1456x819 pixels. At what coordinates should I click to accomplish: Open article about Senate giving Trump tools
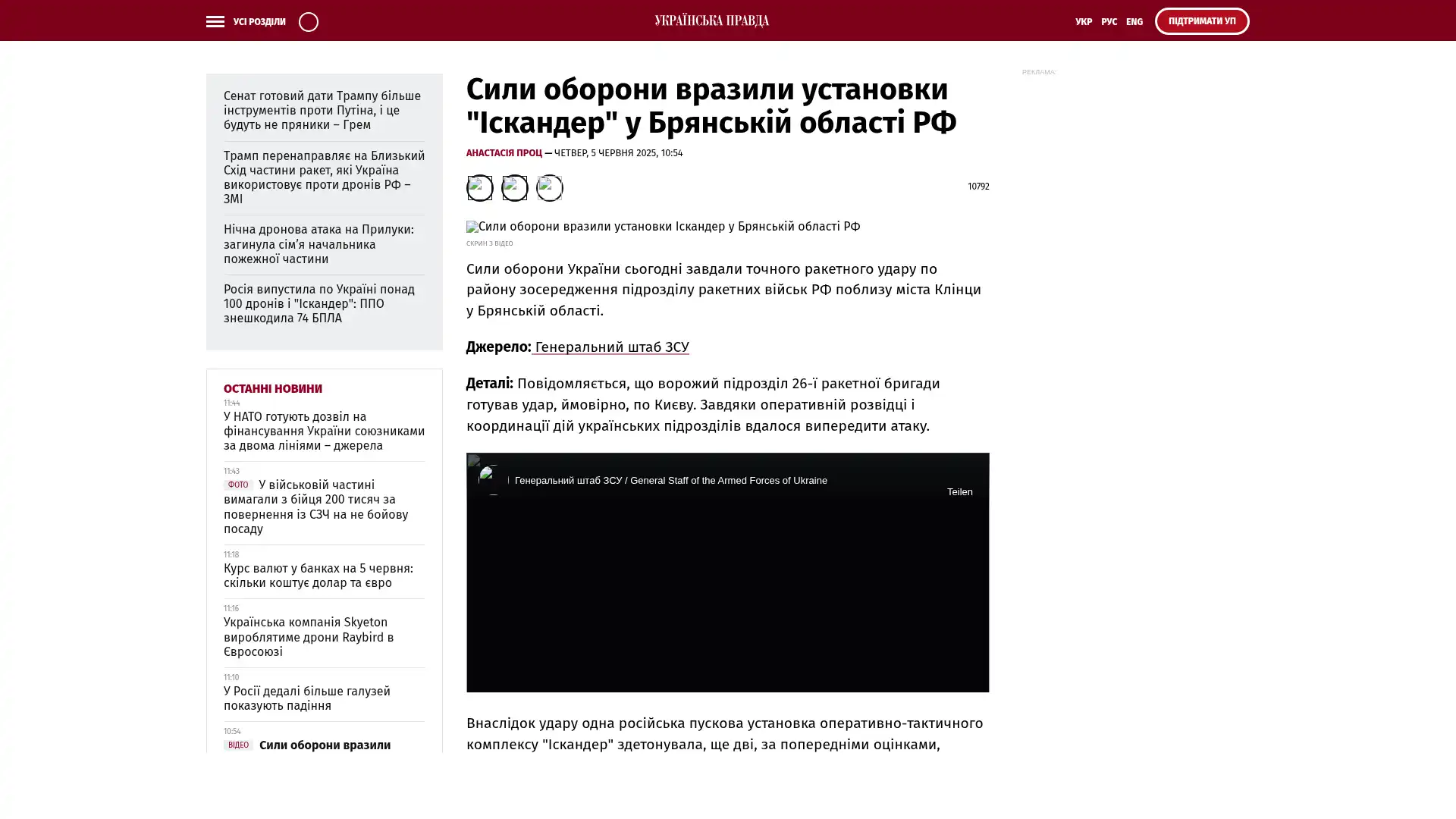[x=322, y=110]
